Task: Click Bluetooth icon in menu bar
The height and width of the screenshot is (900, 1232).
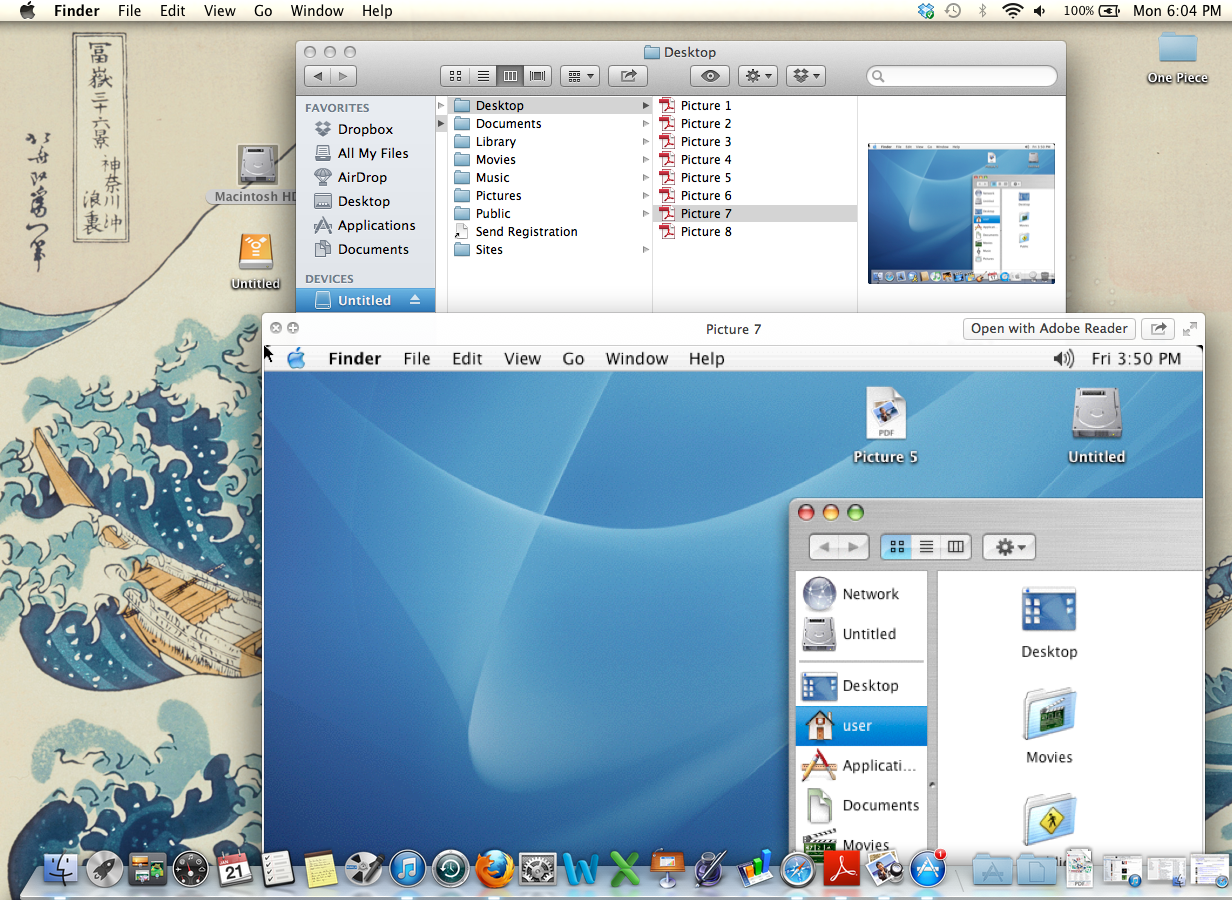Action: pyautogui.click(x=982, y=11)
